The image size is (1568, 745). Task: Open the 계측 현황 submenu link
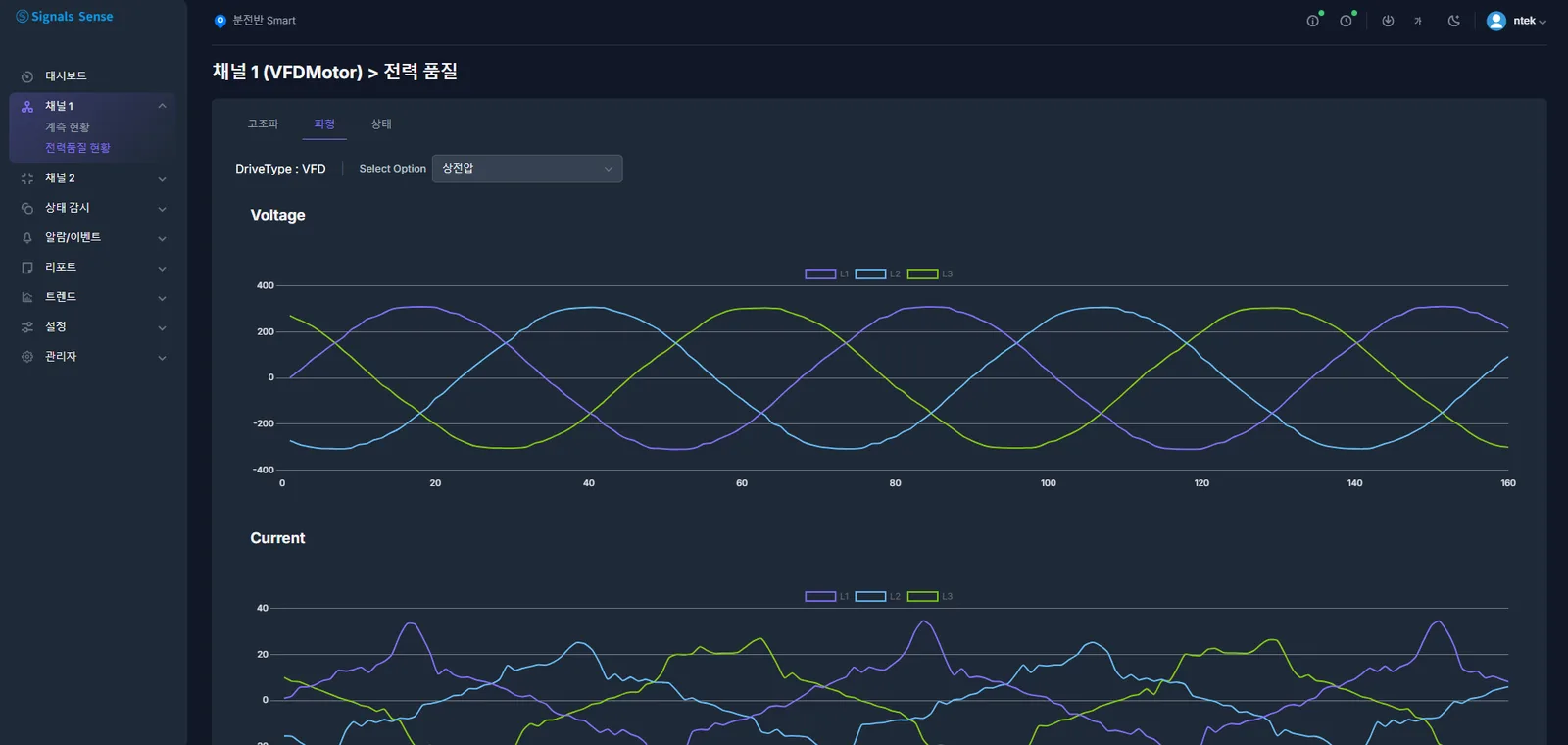tap(67, 127)
